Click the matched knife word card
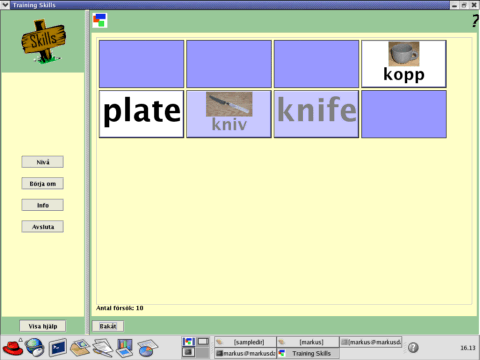 316,114
